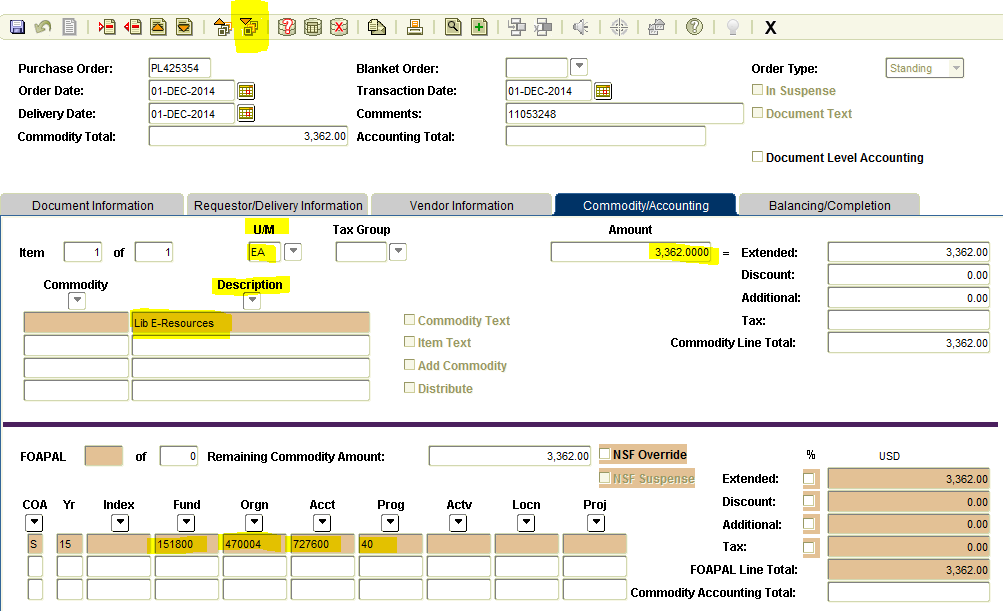Click the Fund field containing 151800
This screenshot has width=1003, height=611.
187,544
